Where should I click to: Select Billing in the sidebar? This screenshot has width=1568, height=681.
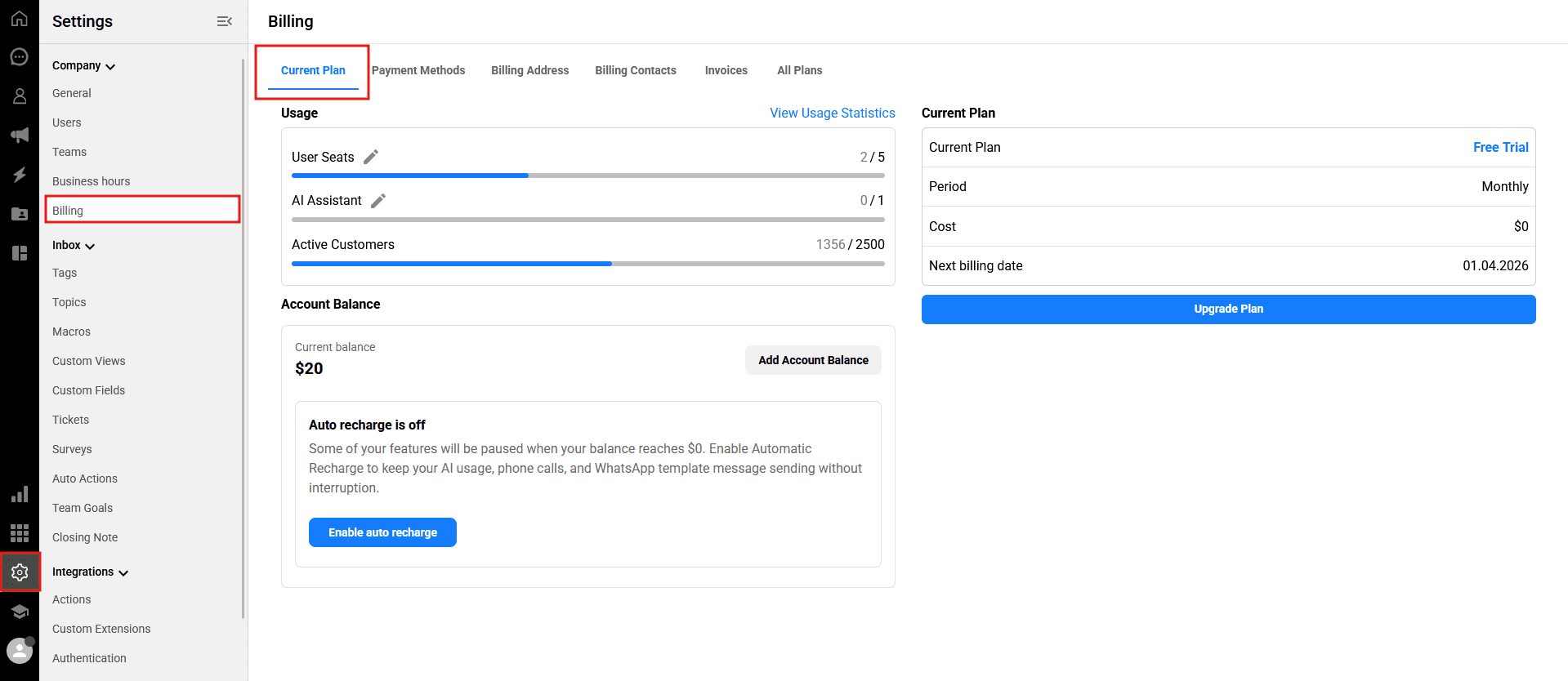tap(143, 209)
